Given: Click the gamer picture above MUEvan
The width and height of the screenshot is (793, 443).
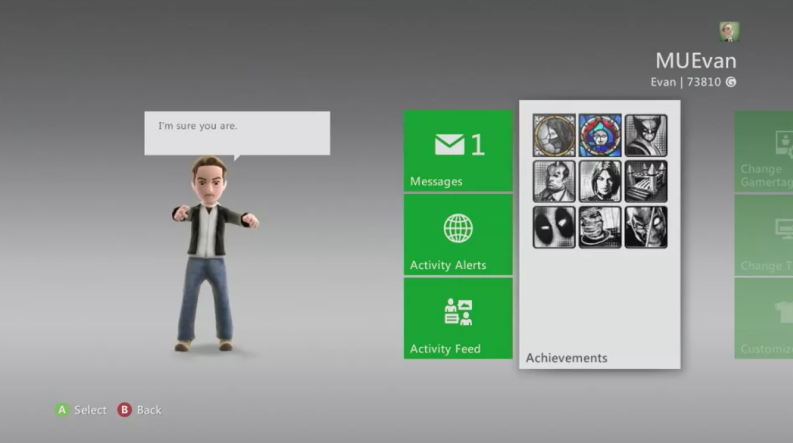Looking at the screenshot, I should coord(729,32).
